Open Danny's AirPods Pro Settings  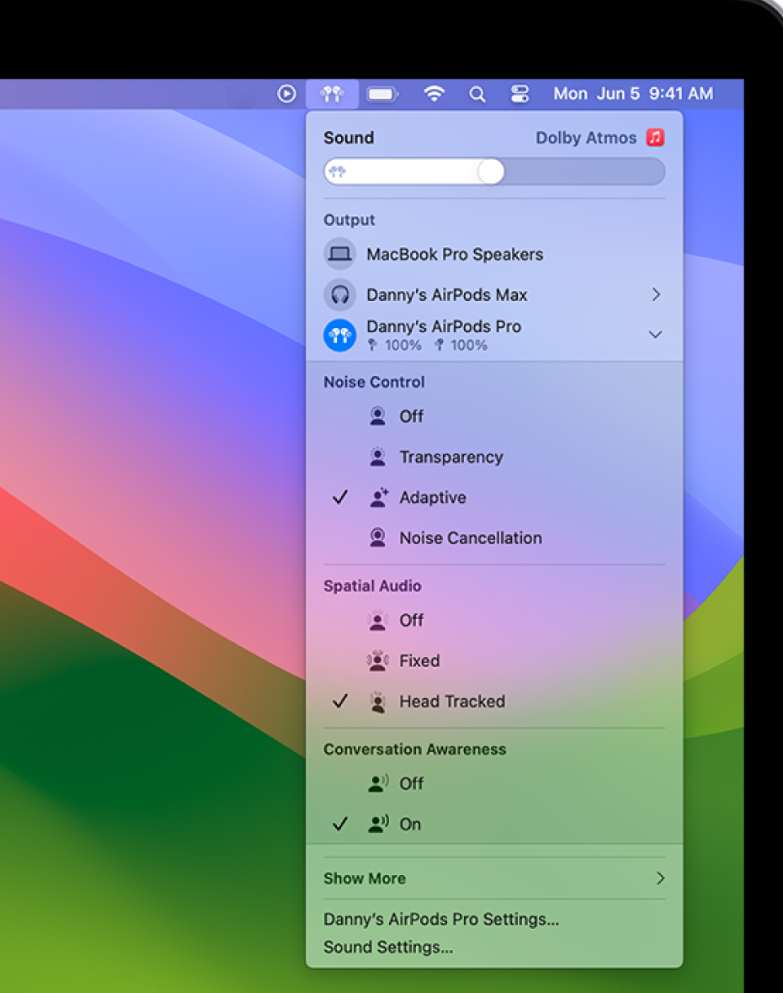pyautogui.click(x=441, y=920)
